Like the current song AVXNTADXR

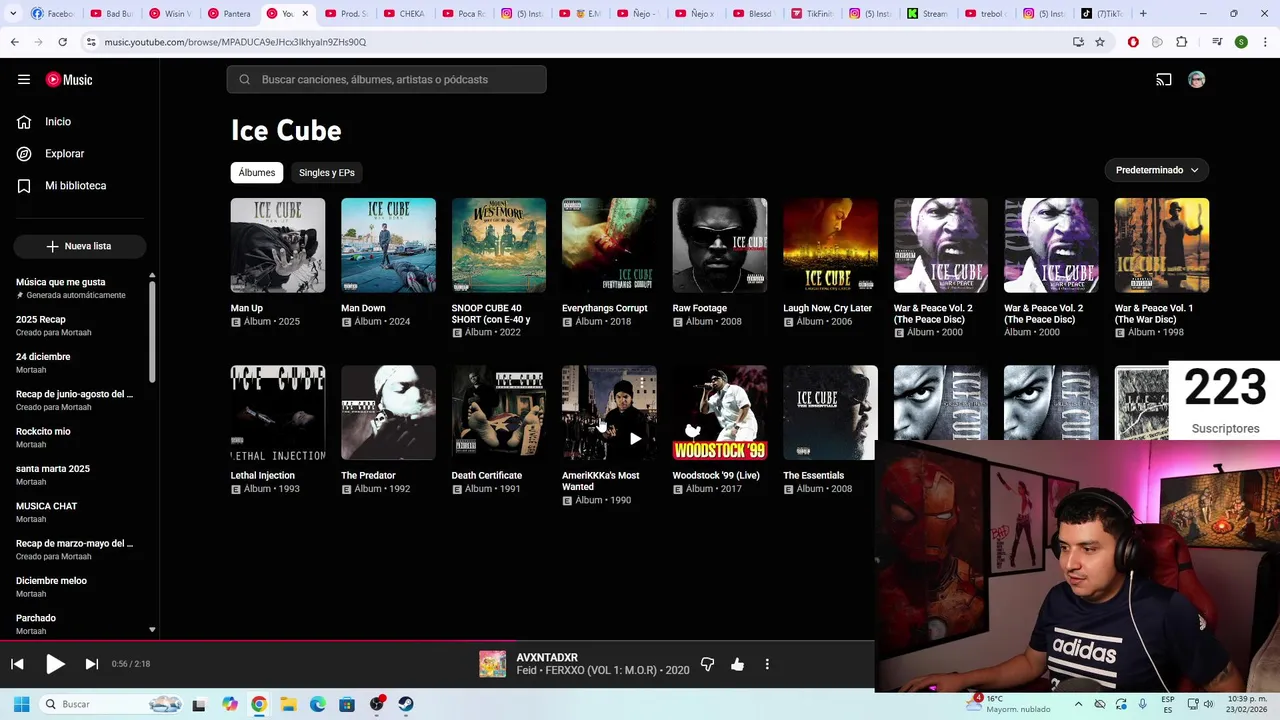click(737, 664)
